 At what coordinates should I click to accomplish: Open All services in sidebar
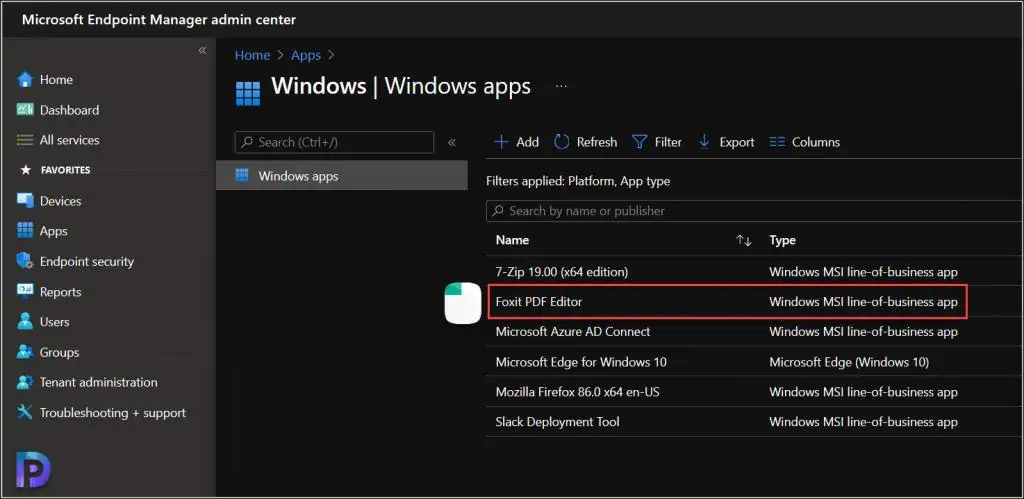click(x=70, y=140)
